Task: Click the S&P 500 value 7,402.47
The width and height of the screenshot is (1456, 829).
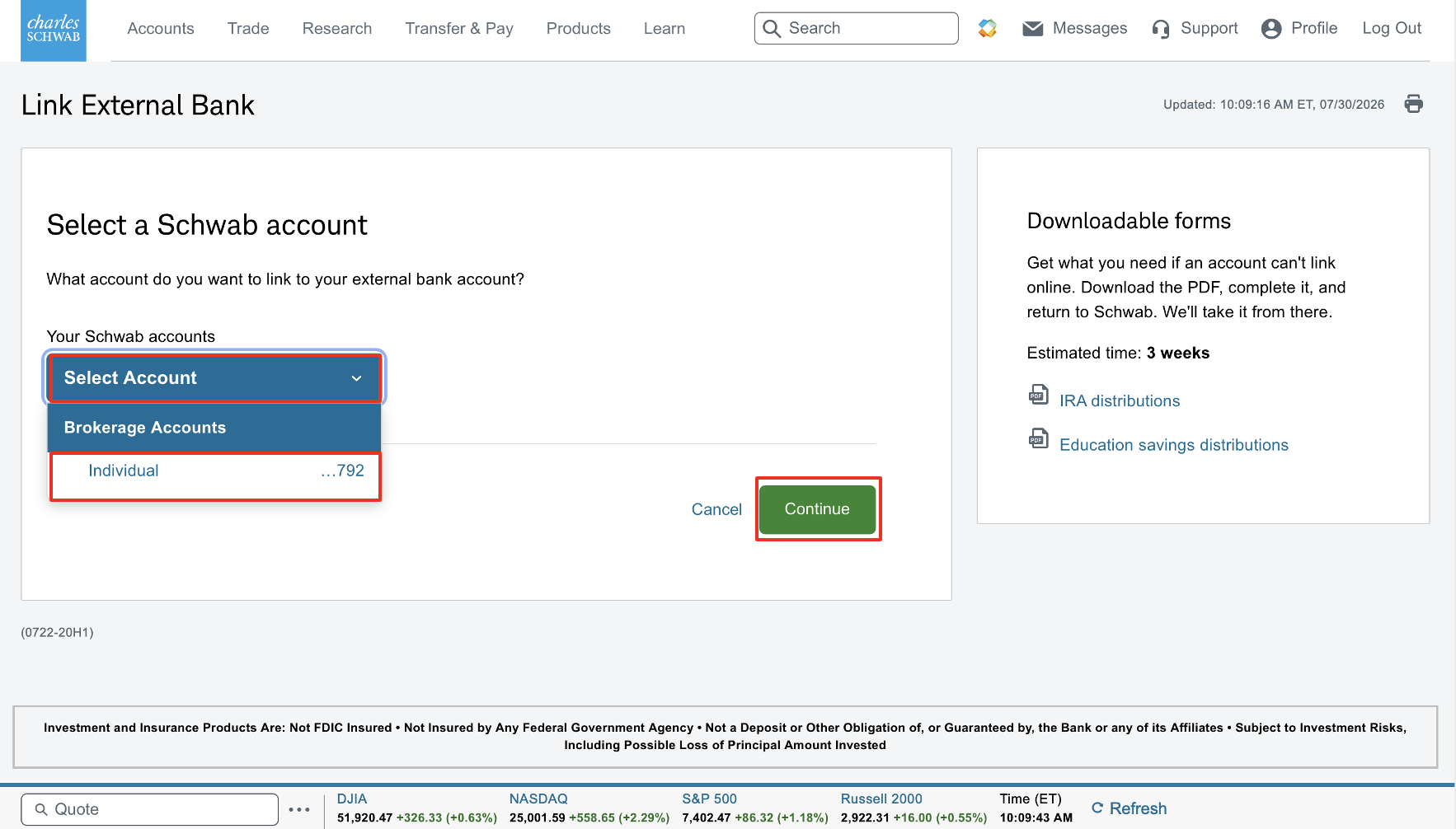Action: 706,817
